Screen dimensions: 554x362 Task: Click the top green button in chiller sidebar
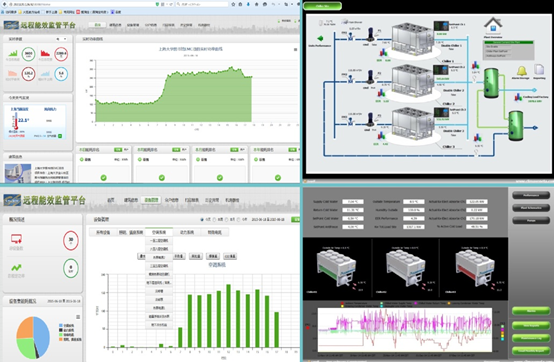tap(531, 311)
